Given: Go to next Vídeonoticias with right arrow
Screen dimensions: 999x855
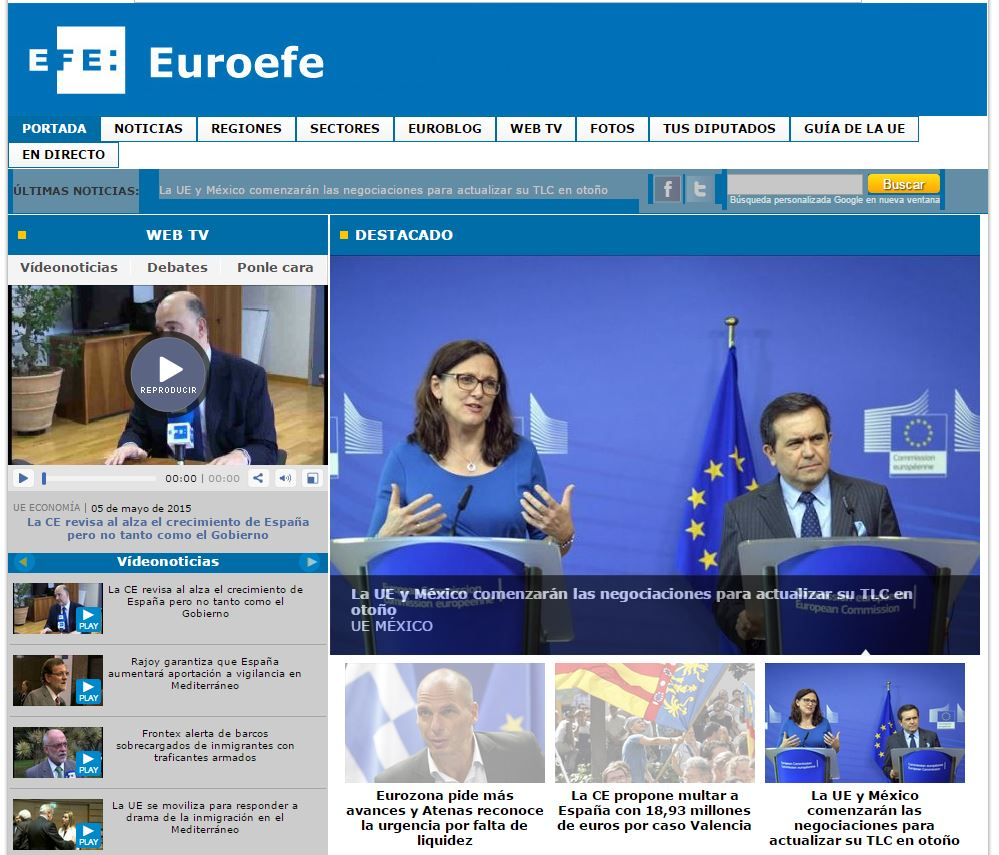Looking at the screenshot, I should coord(312,562).
